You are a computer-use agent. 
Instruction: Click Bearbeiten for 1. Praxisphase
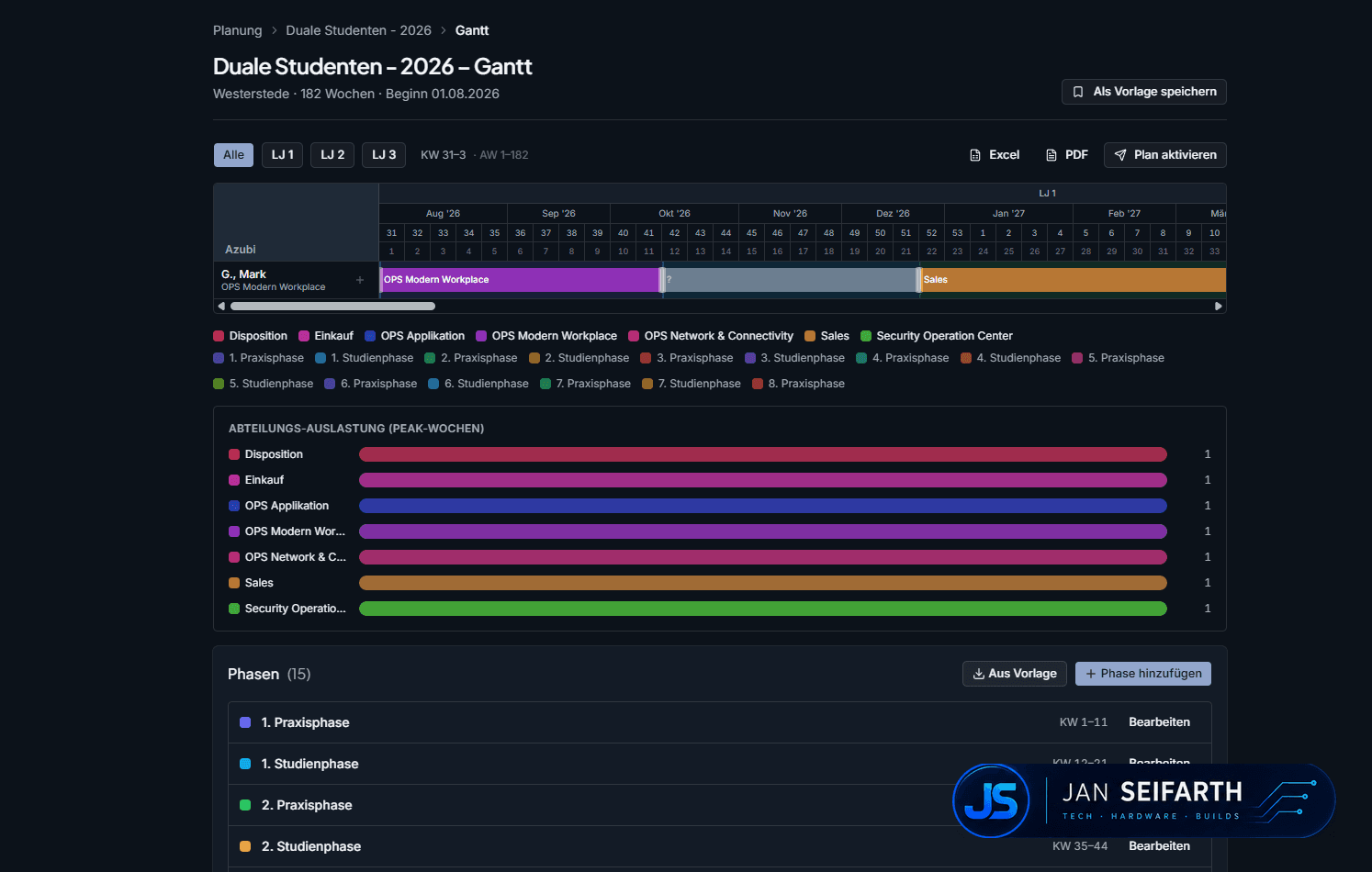1159,722
